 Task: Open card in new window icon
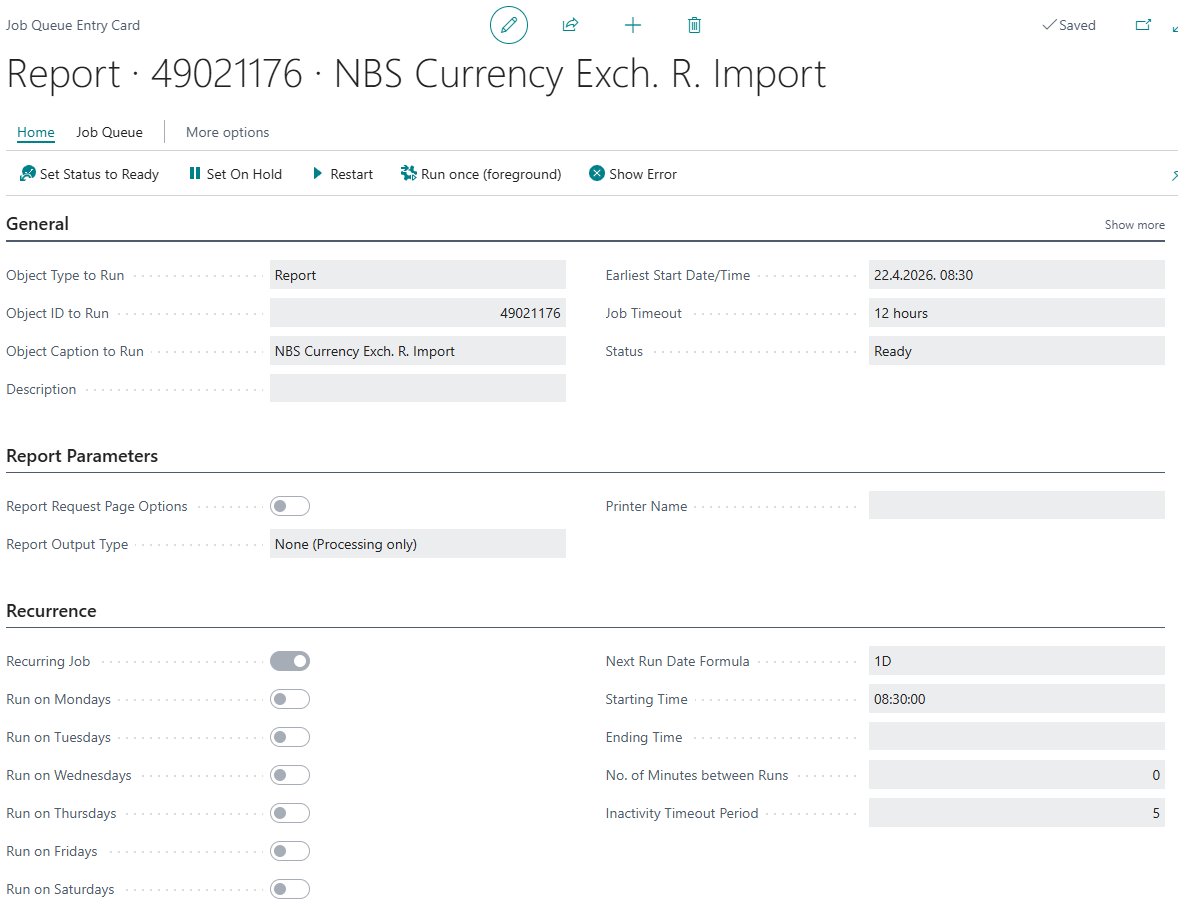click(x=1143, y=25)
